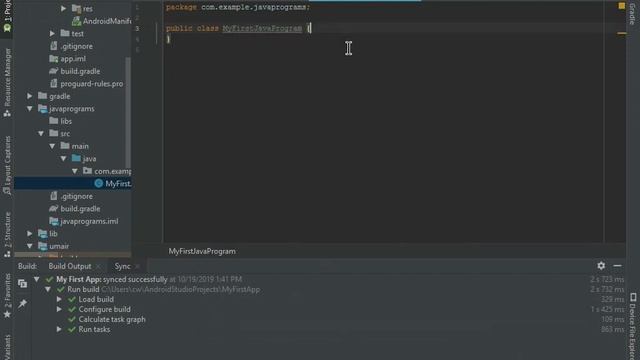This screenshot has height=360, width=640.
Task: Toggle the Project tool window tab
Action: pyautogui.click(x=7, y=16)
